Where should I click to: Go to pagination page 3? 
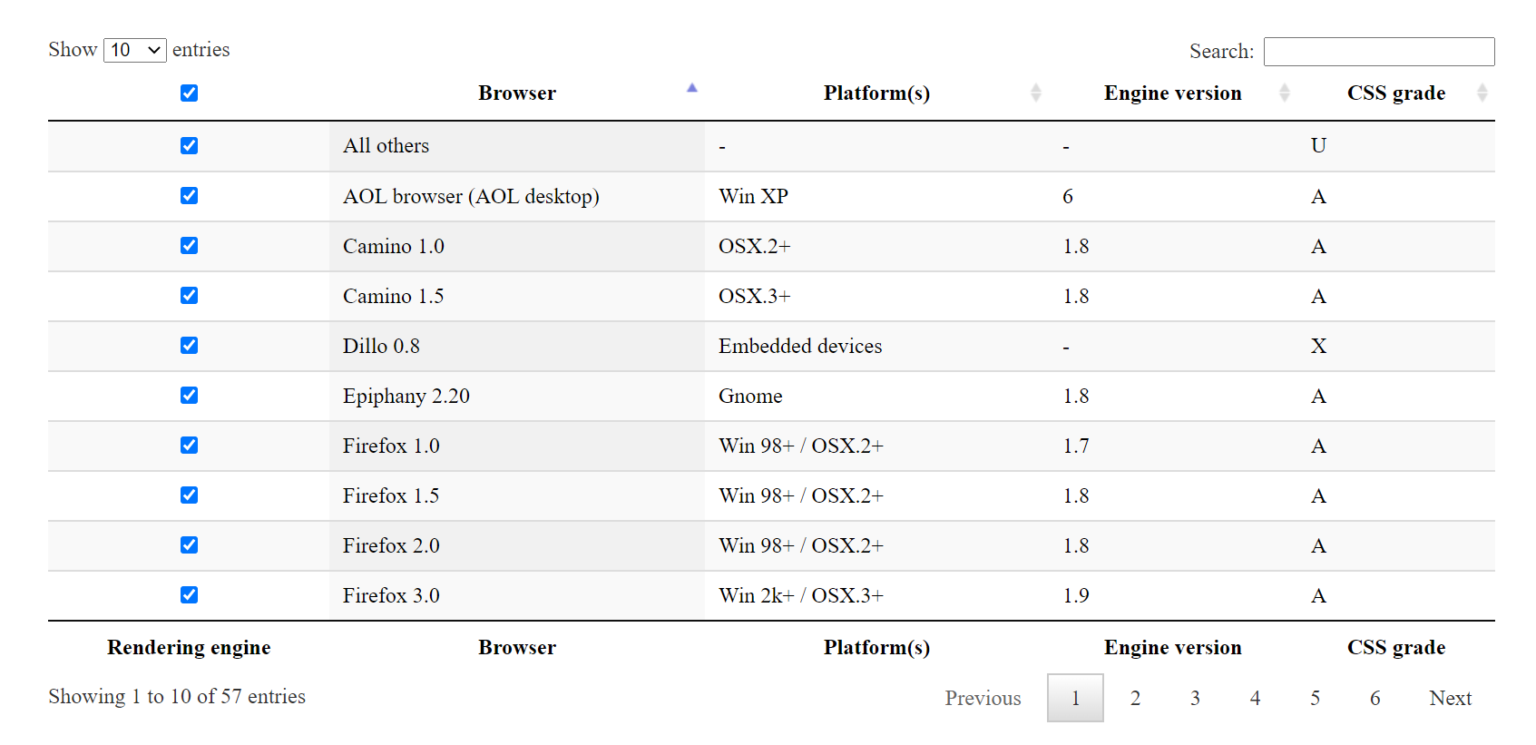click(1195, 698)
